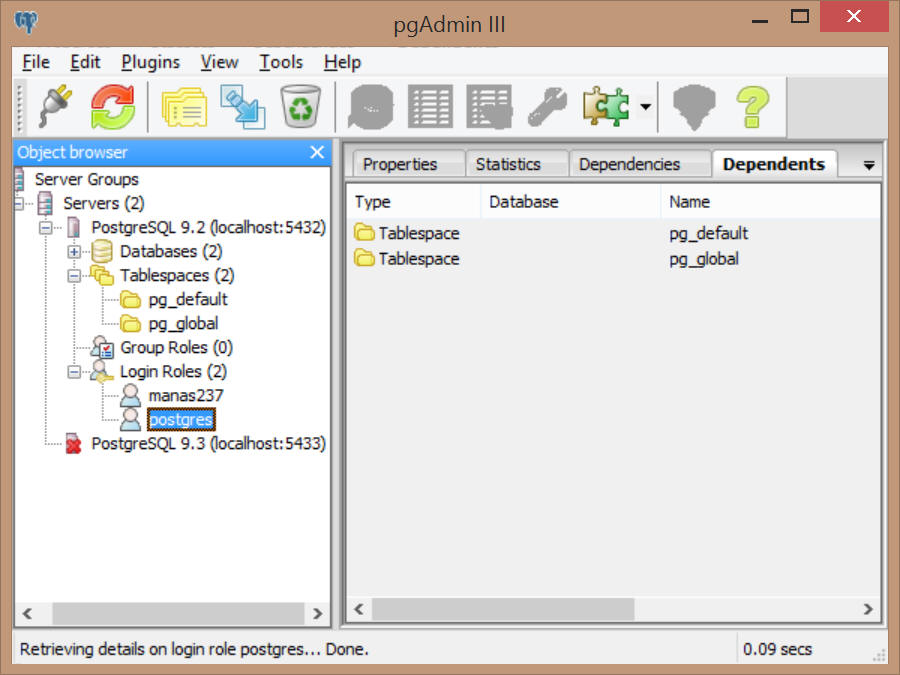Click the manas237 user icon
900x675 pixels.
[x=130, y=396]
